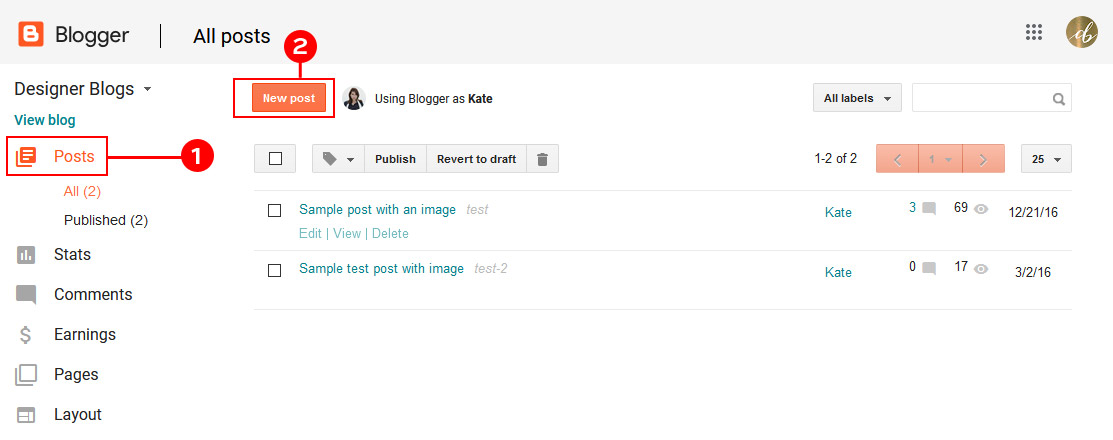
Task: Open the Designer Blogs blog switcher
Action: (x=82, y=89)
